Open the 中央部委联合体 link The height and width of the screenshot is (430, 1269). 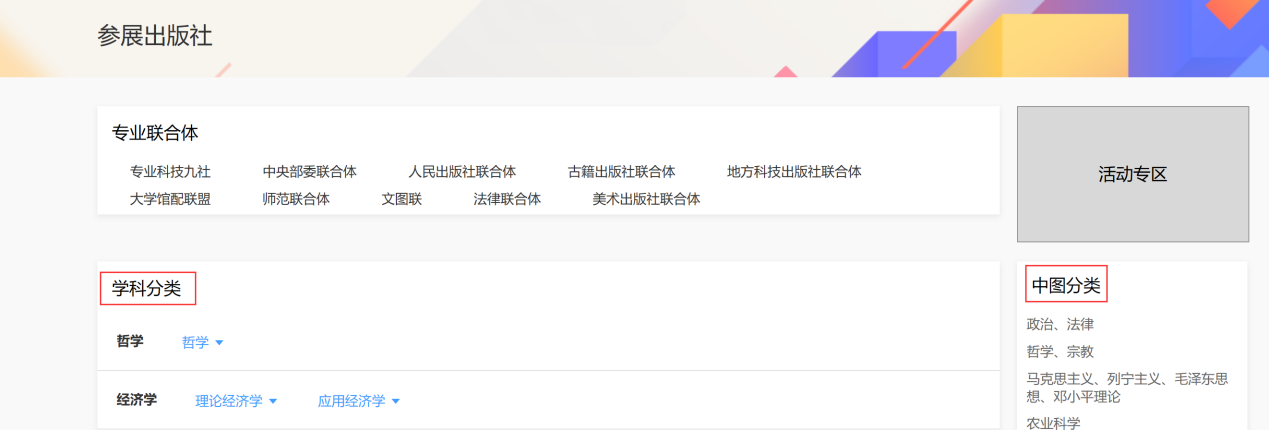309,172
